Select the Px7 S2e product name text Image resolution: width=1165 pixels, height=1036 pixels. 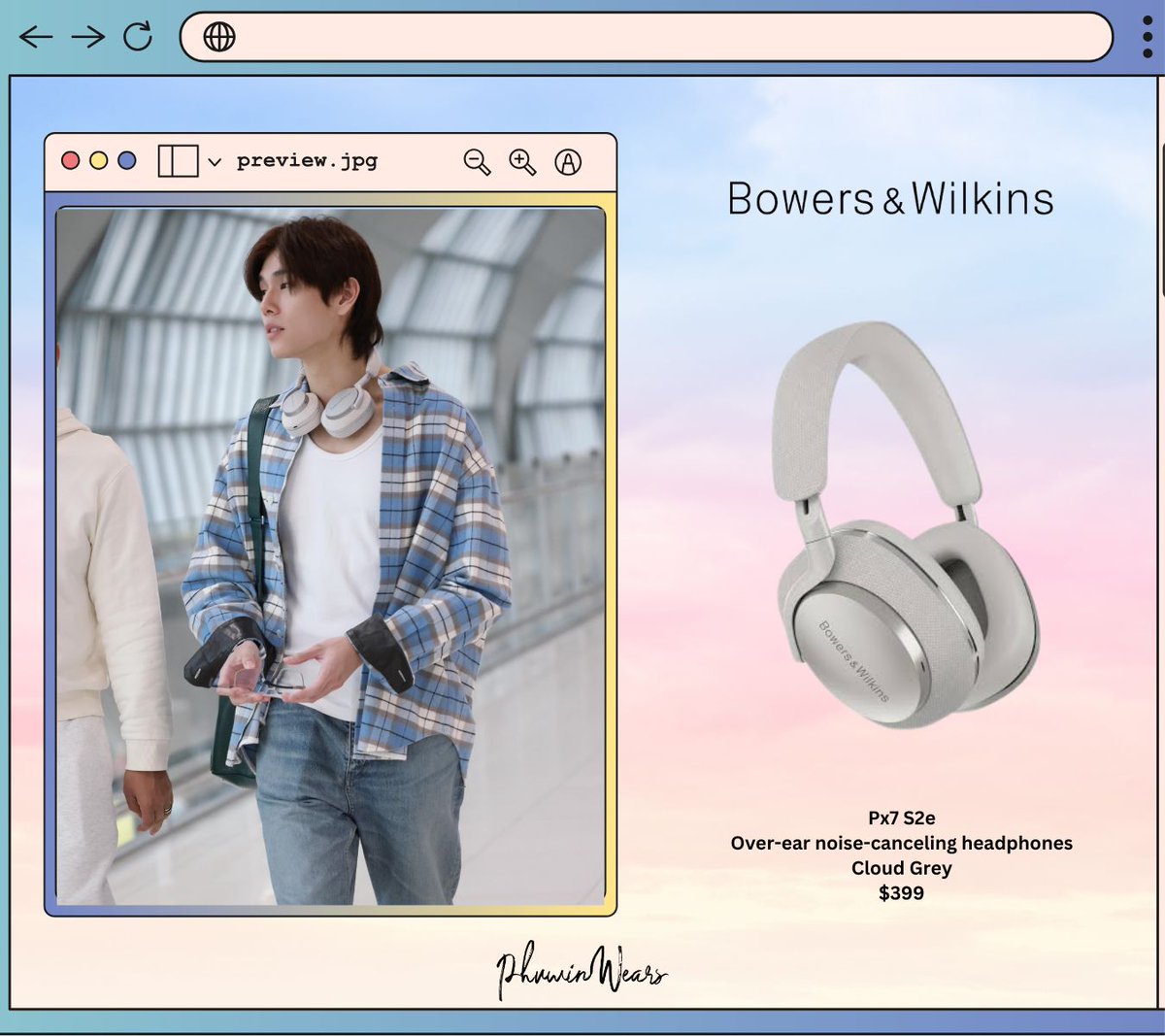point(901,819)
